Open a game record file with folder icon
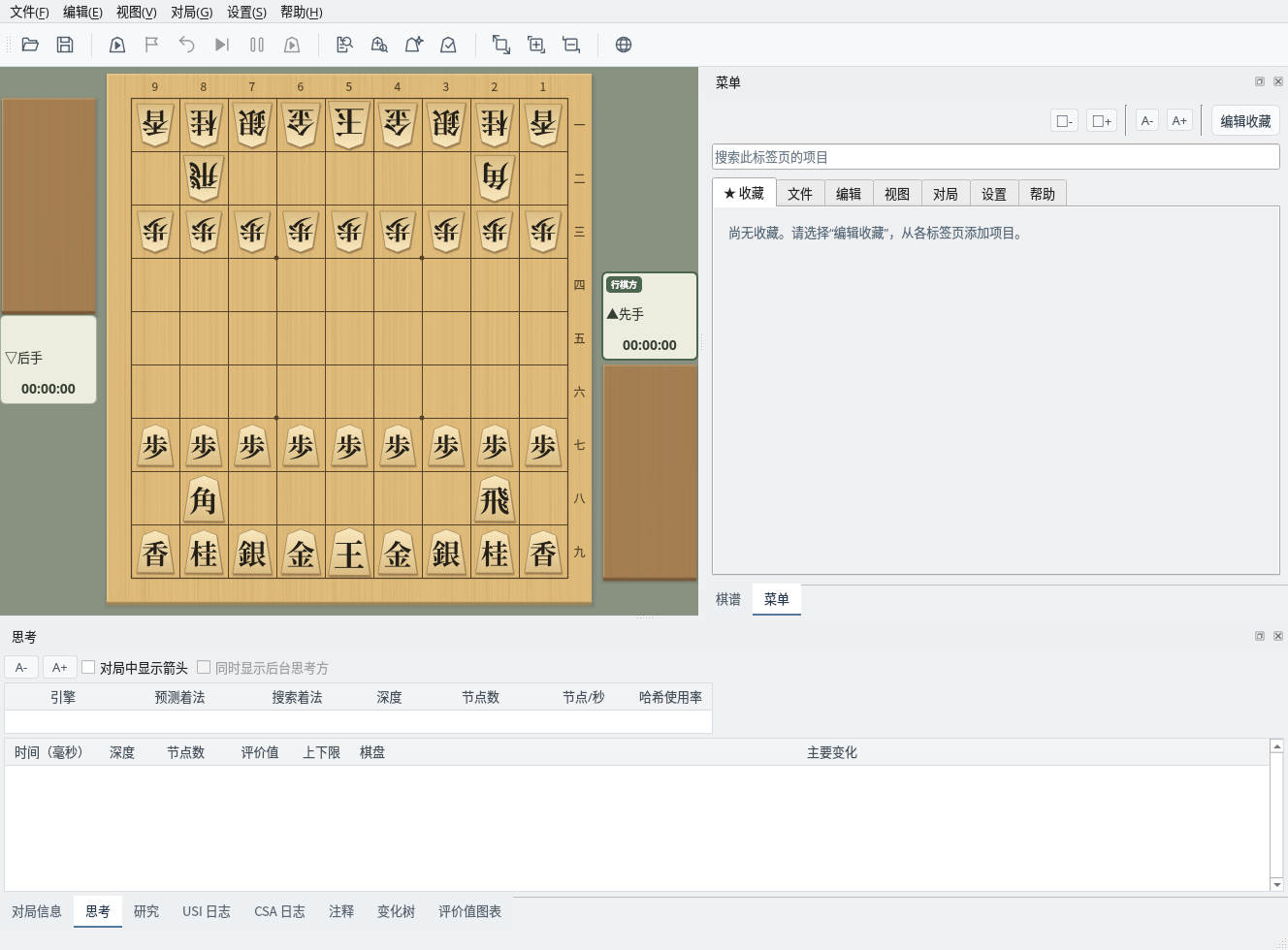The width and height of the screenshot is (1288, 950). point(30,45)
